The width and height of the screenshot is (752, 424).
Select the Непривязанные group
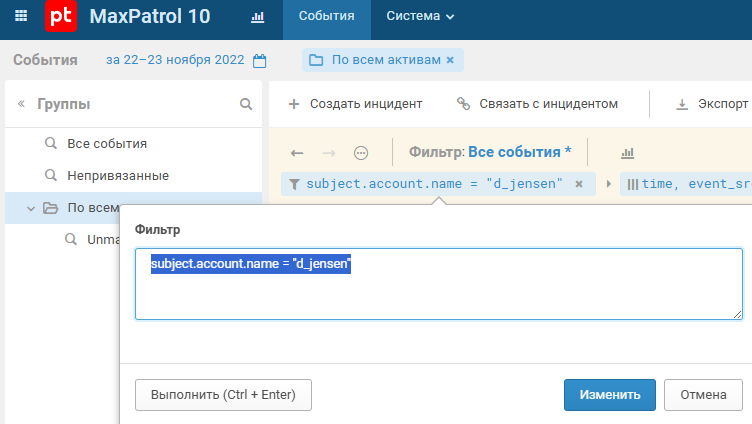click(x=118, y=176)
